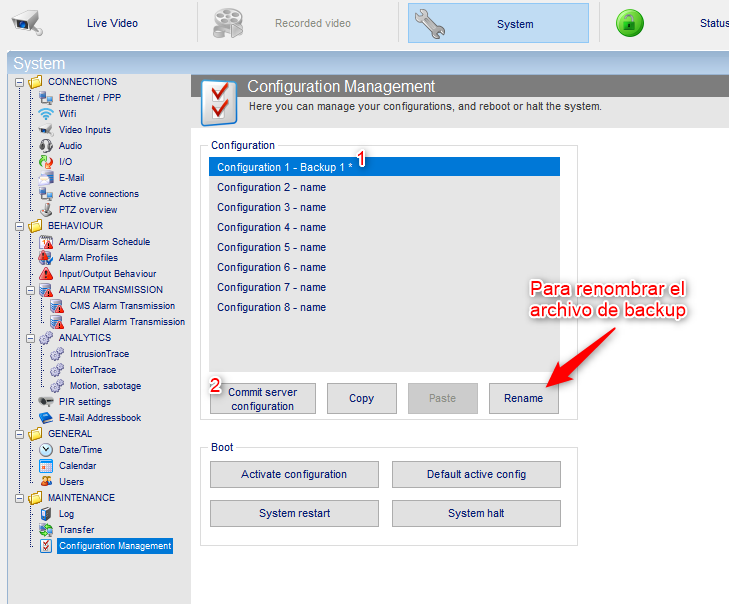Collapse the BEHAVIOUR tree folder
The image size is (729, 604).
coord(20,226)
